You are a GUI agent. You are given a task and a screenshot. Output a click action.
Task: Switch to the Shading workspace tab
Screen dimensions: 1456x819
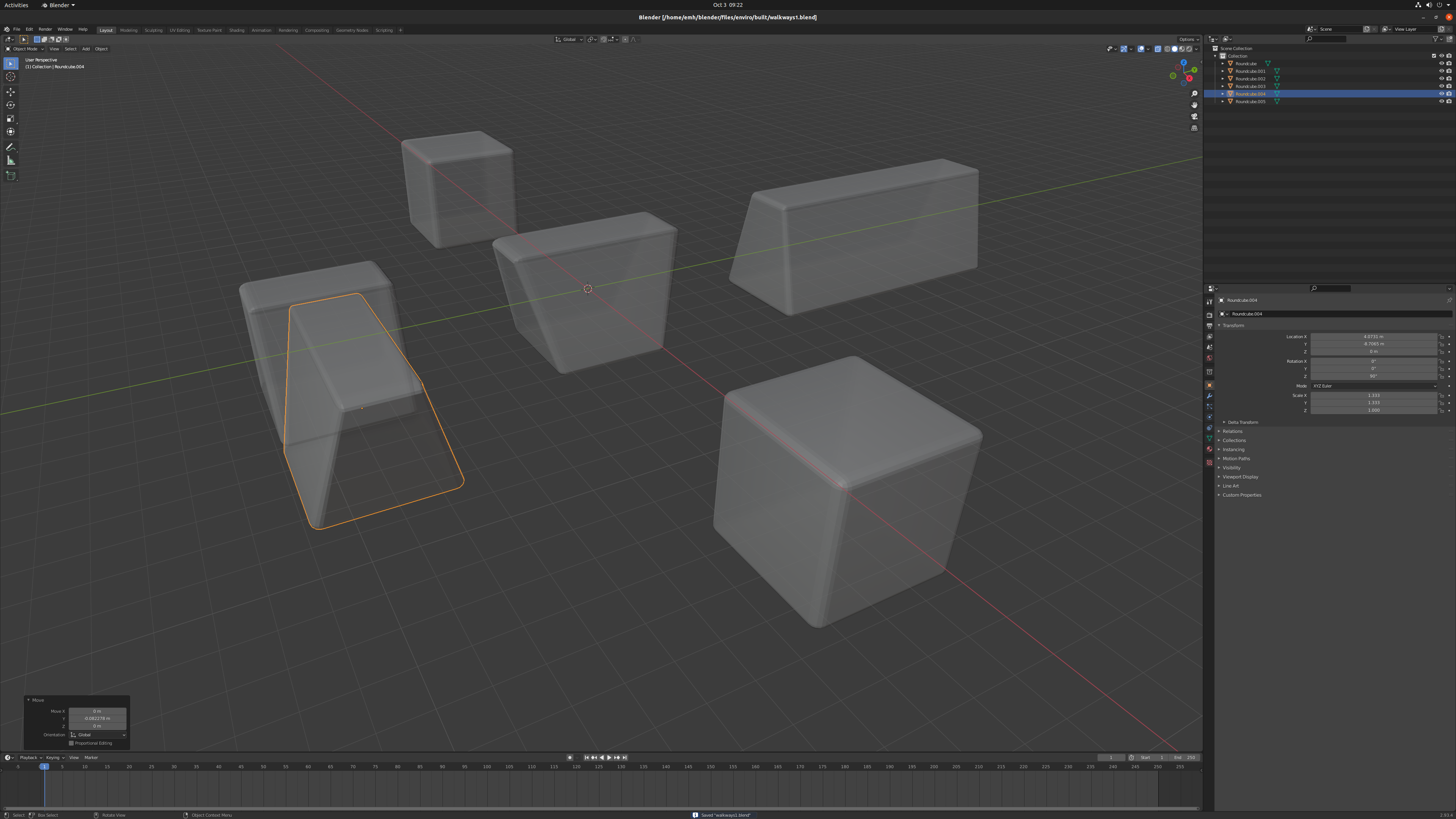point(236,30)
